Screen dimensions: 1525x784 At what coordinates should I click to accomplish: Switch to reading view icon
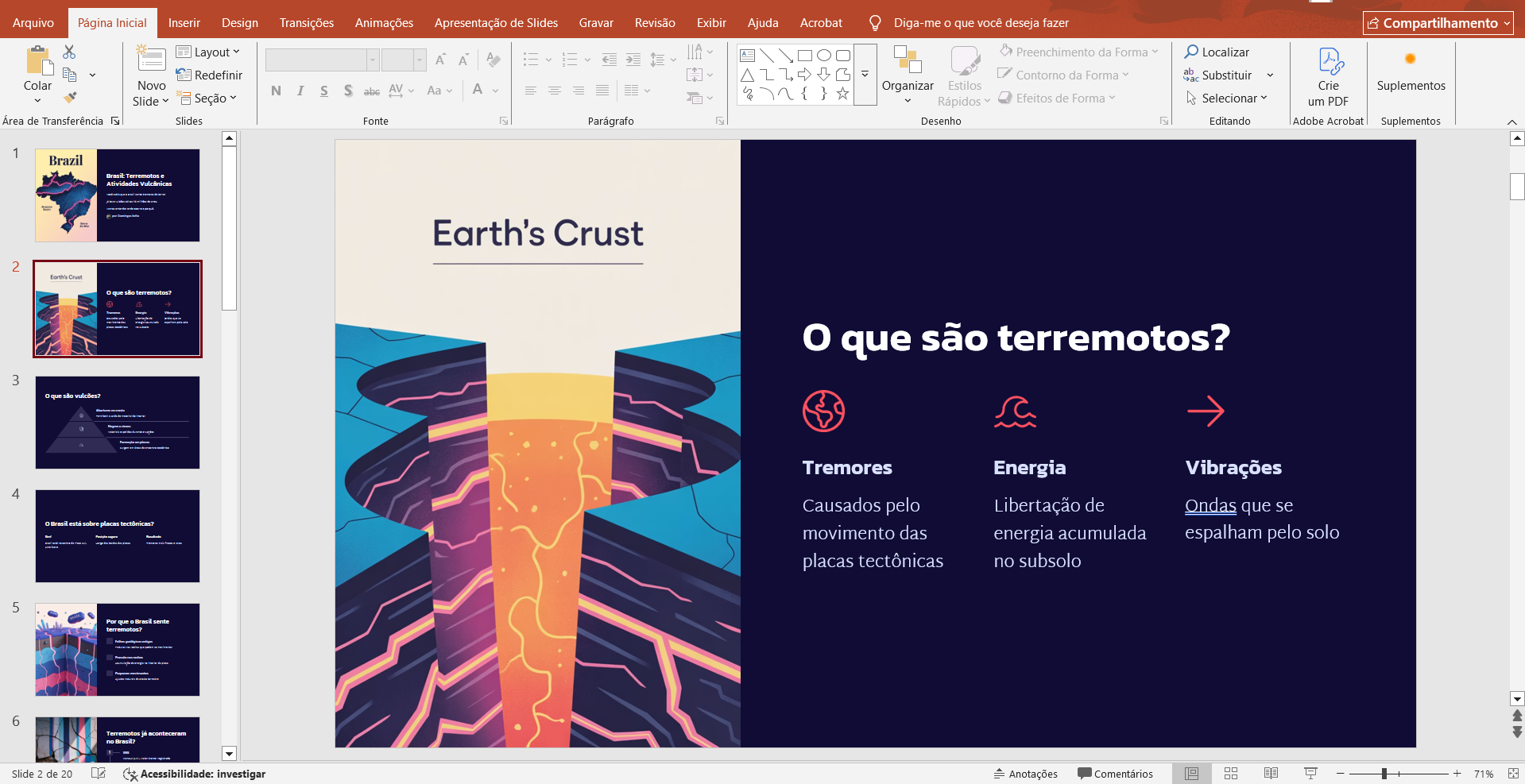(x=1271, y=774)
